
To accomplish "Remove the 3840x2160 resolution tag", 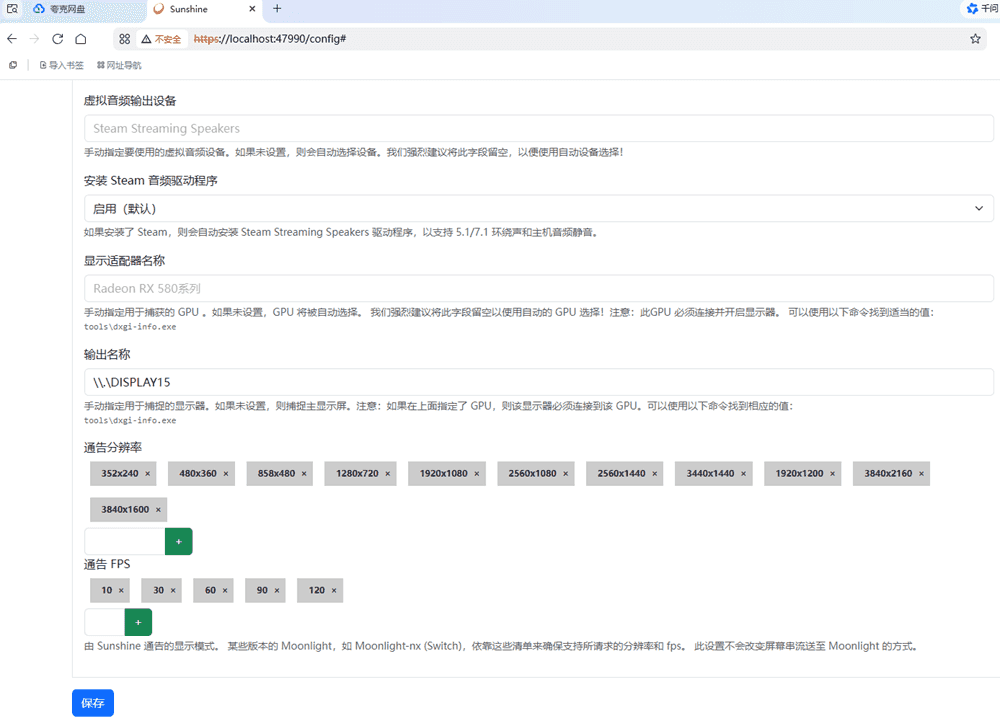I will click(922, 474).
